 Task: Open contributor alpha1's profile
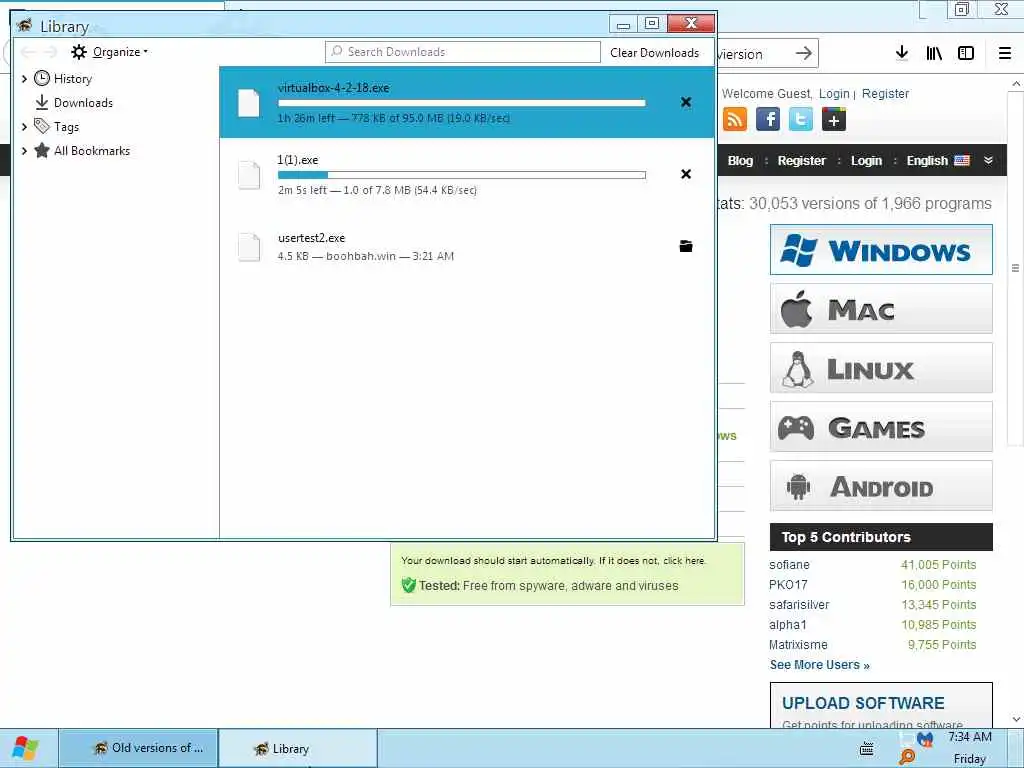click(x=788, y=625)
